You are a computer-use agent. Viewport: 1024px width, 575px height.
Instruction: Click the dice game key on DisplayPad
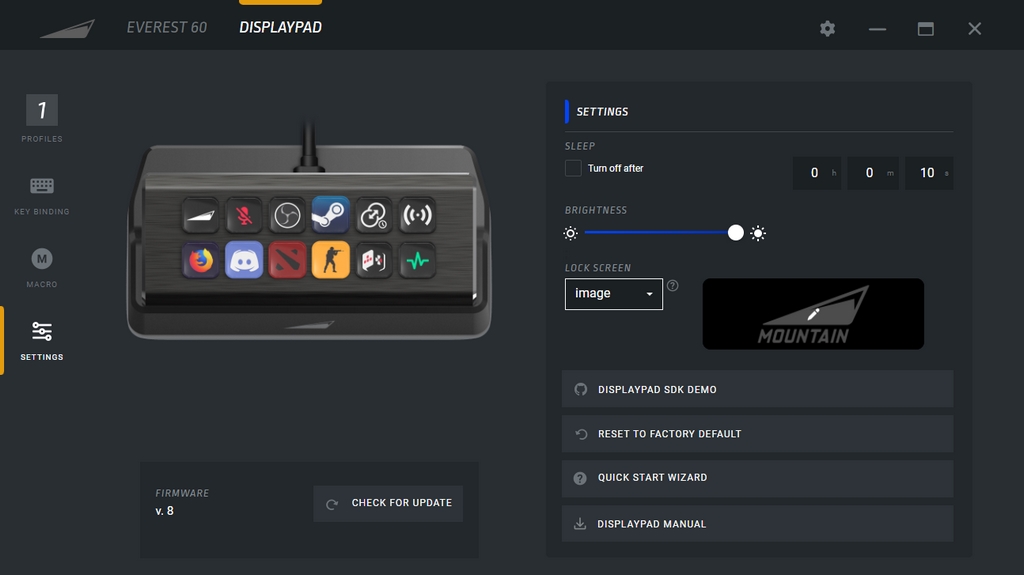coord(374,260)
